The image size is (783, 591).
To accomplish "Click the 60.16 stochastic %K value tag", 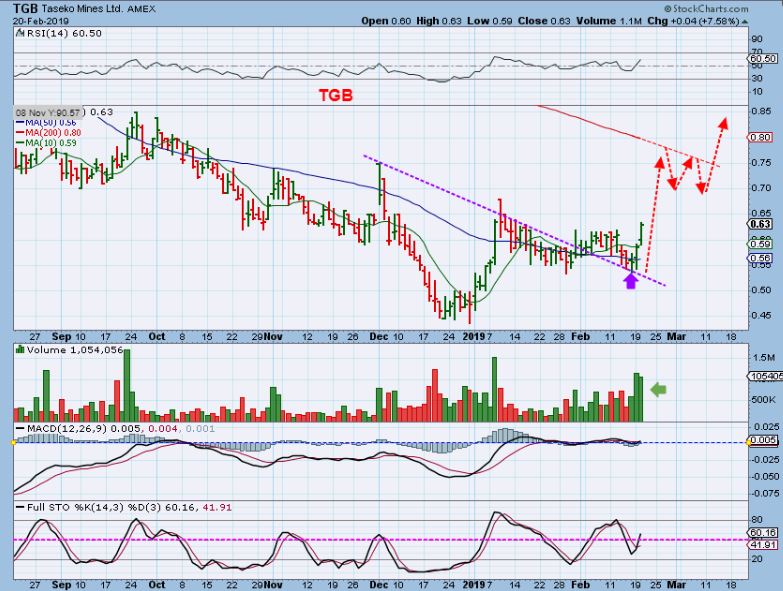I will pyautogui.click(x=764, y=533).
